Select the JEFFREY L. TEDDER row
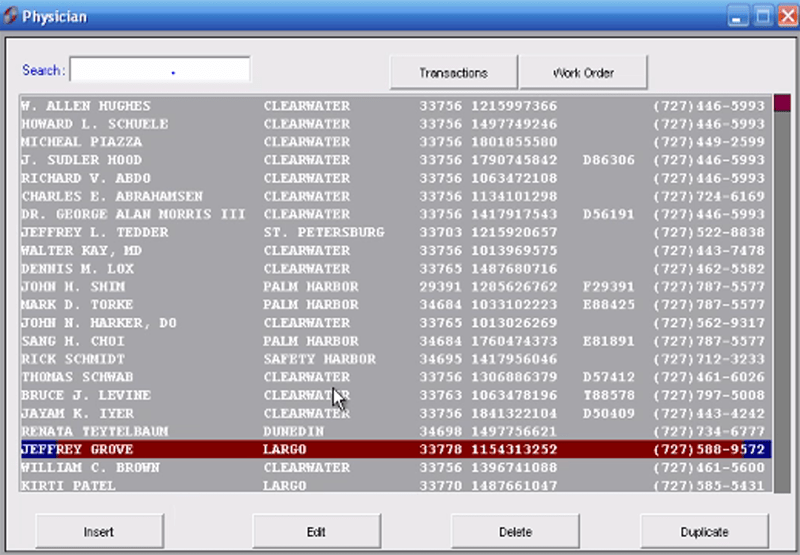Image resolution: width=800 pixels, height=555 pixels. click(x=396, y=233)
